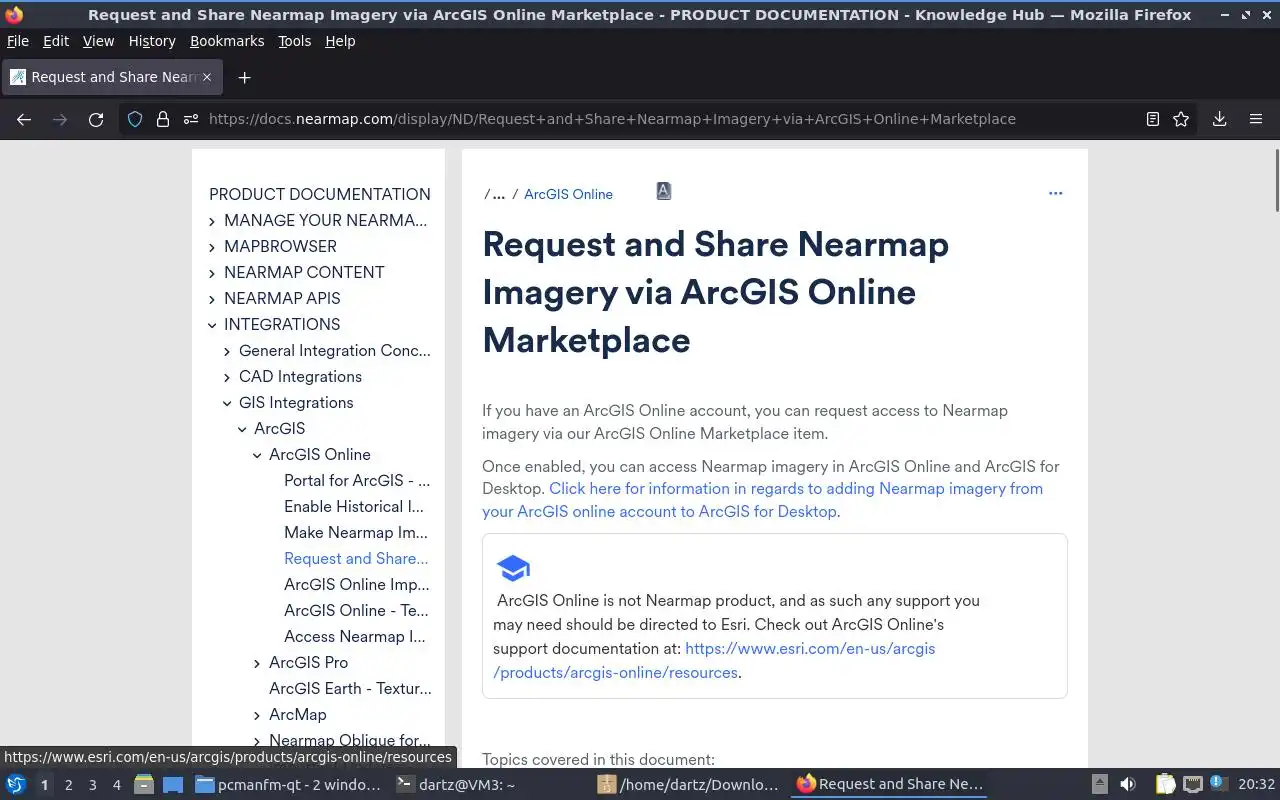Click the taskbar tray arrow up icon
Viewport: 1280px width, 800px height.
[x=1099, y=784]
